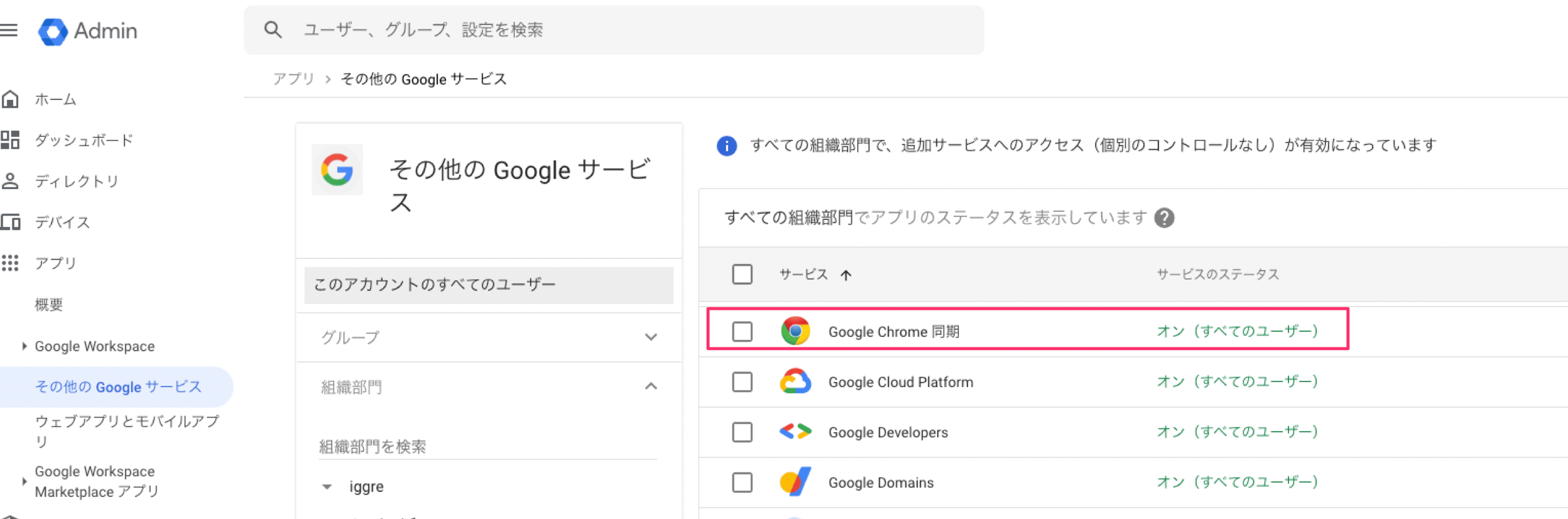Check the Google Cloud Platform checkbox
The width and height of the screenshot is (1568, 519).
tap(742, 381)
